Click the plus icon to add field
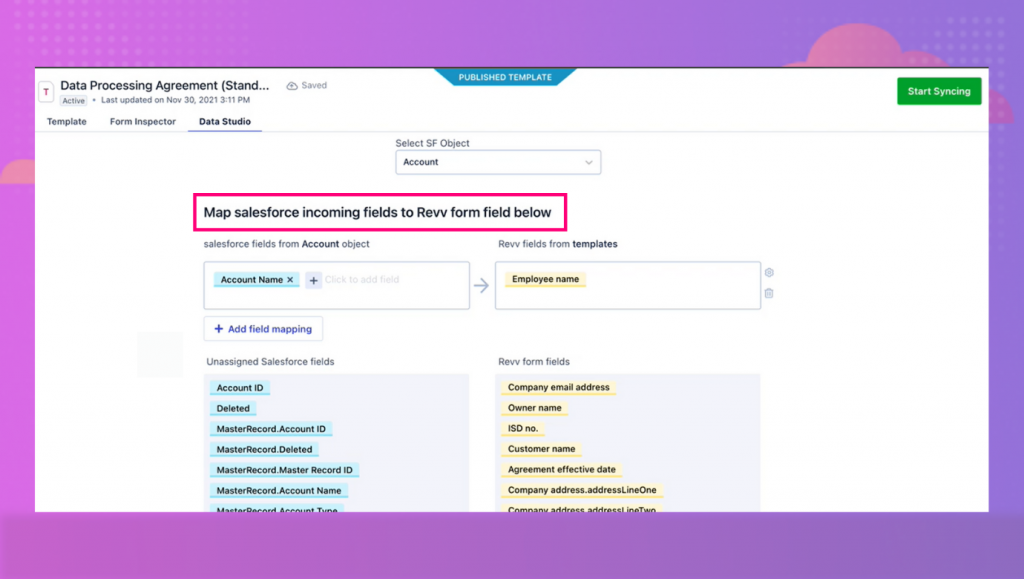The height and width of the screenshot is (579, 1024). point(313,280)
